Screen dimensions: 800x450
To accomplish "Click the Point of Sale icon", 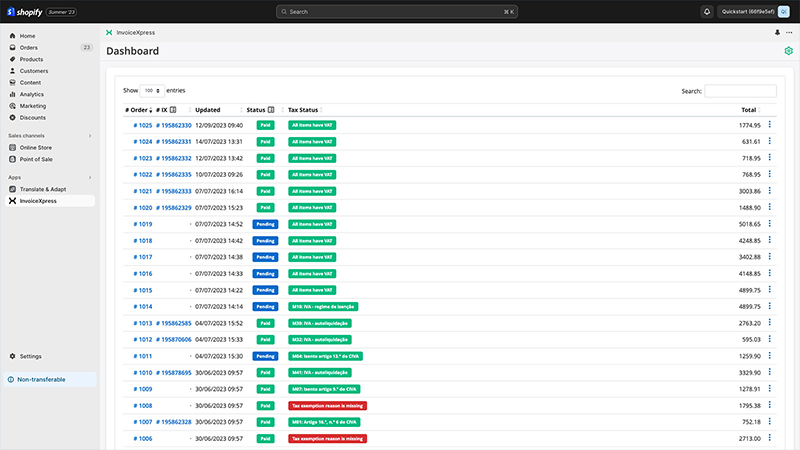I will [x=12, y=159].
